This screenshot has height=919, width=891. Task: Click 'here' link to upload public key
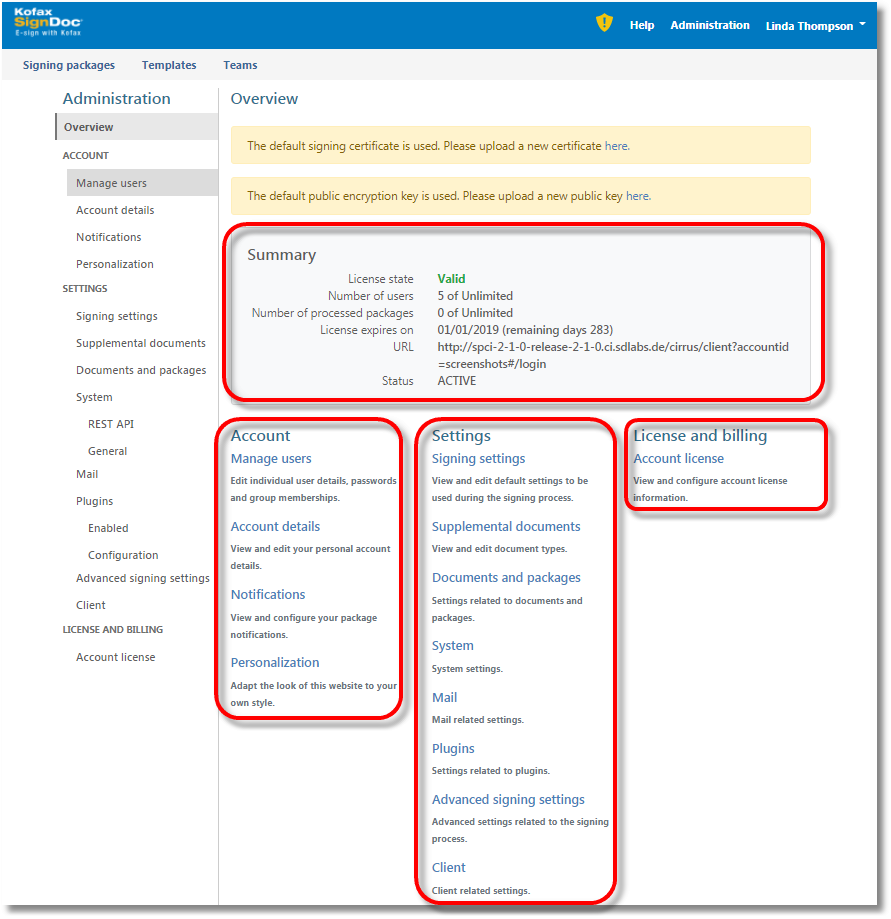click(x=637, y=196)
